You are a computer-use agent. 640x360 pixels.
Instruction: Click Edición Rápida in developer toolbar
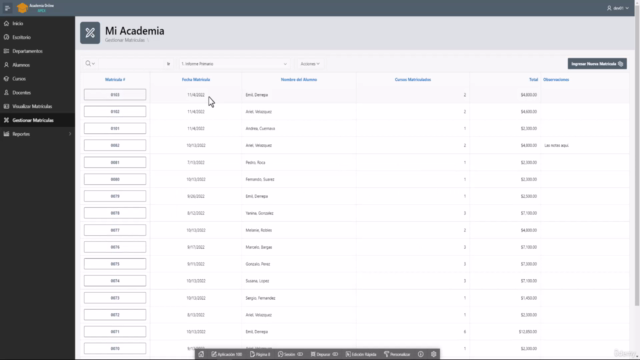point(361,354)
